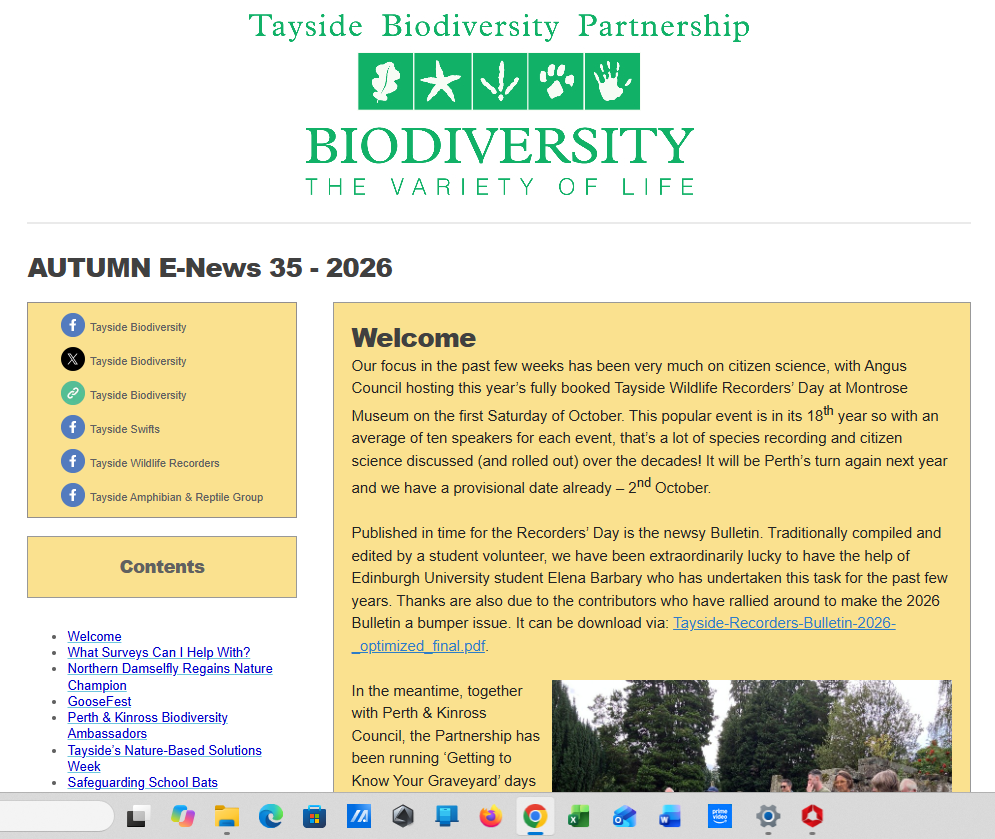Jump to Welcome in the contents list
The width and height of the screenshot is (995, 839).
pyautogui.click(x=95, y=636)
